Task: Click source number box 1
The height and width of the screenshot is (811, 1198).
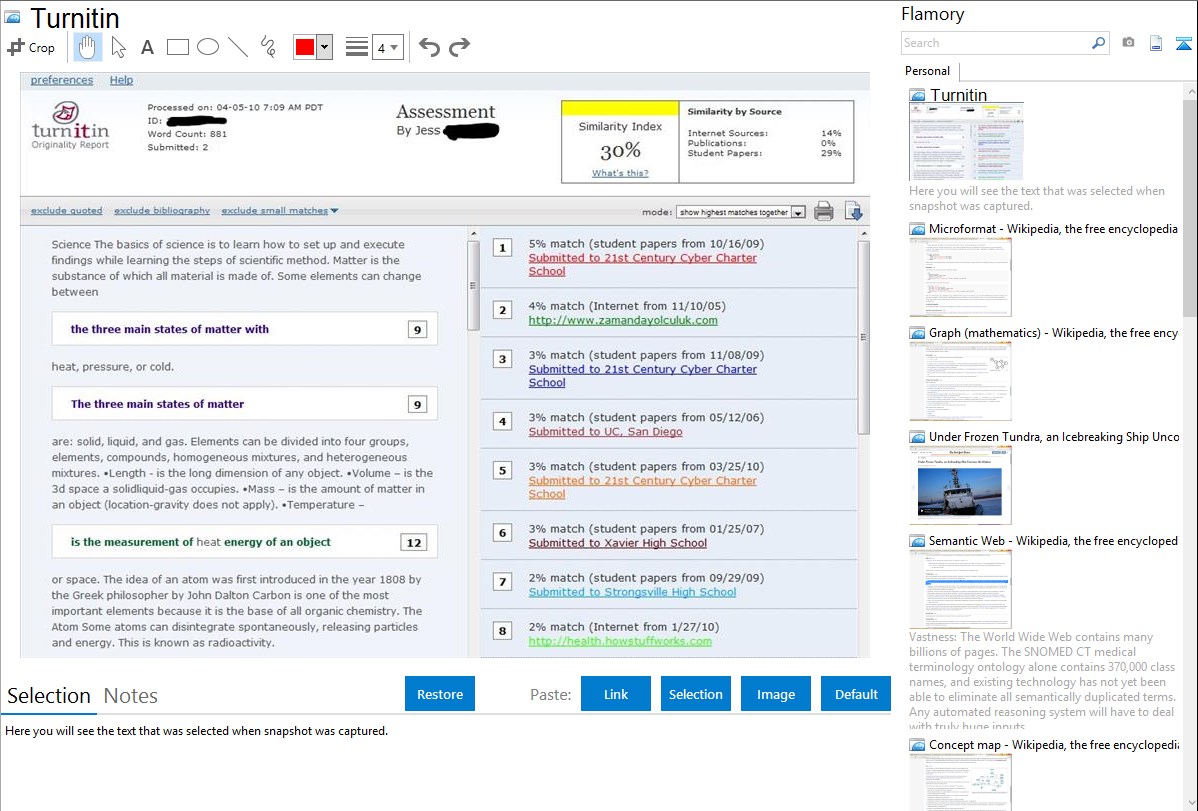Action: (502, 248)
